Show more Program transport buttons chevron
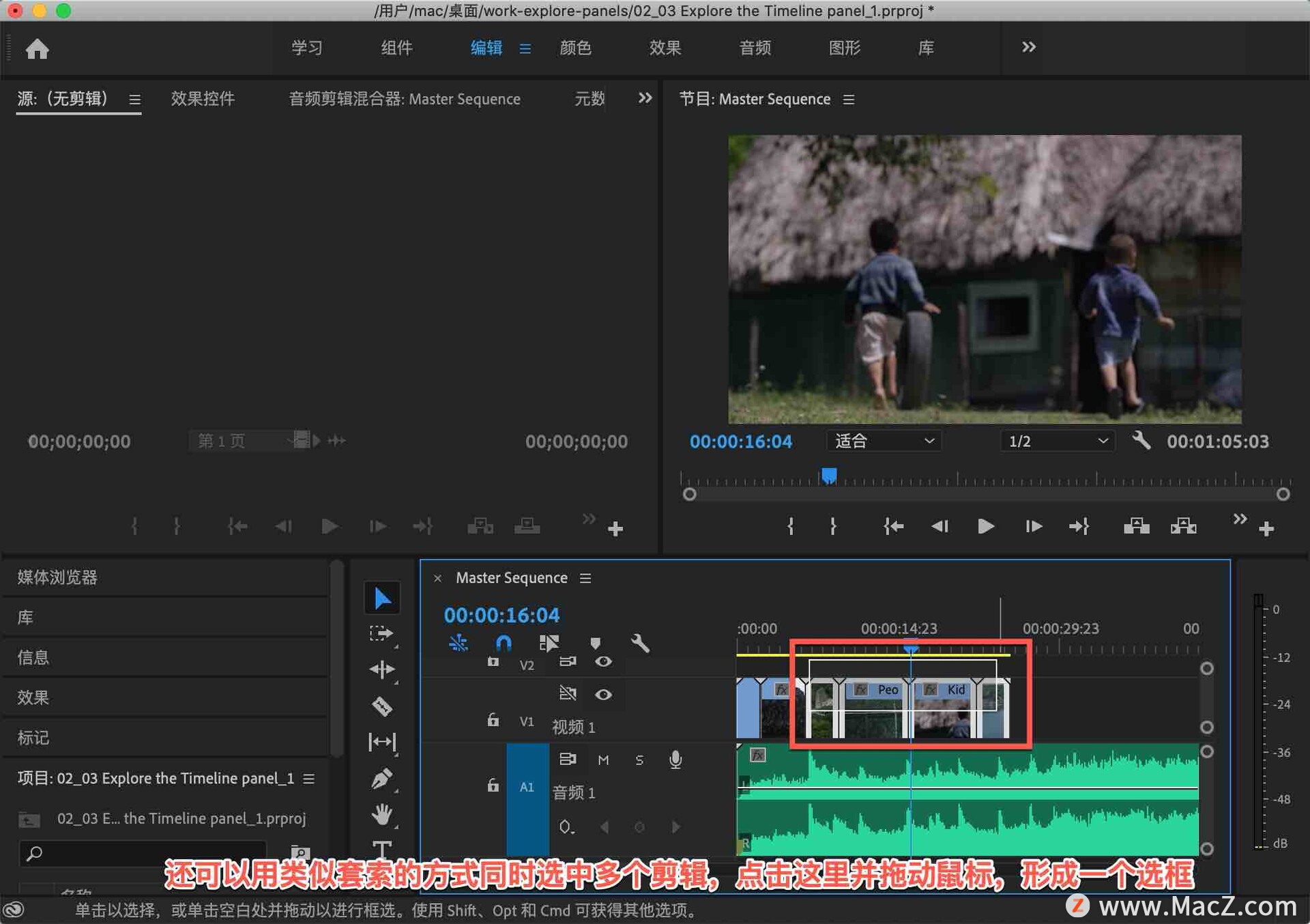This screenshot has height=924, width=1310. [x=1240, y=519]
